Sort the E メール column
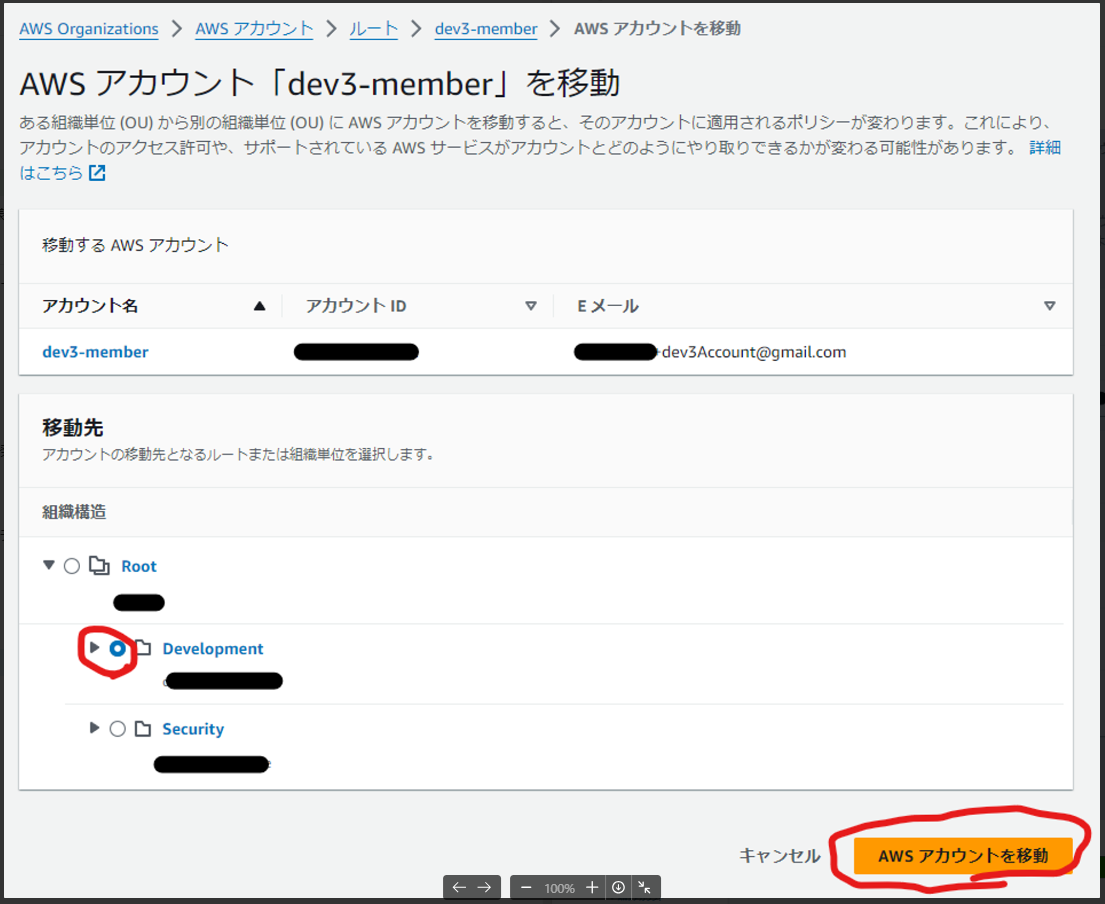Viewport: 1105px width, 904px height. point(1049,306)
